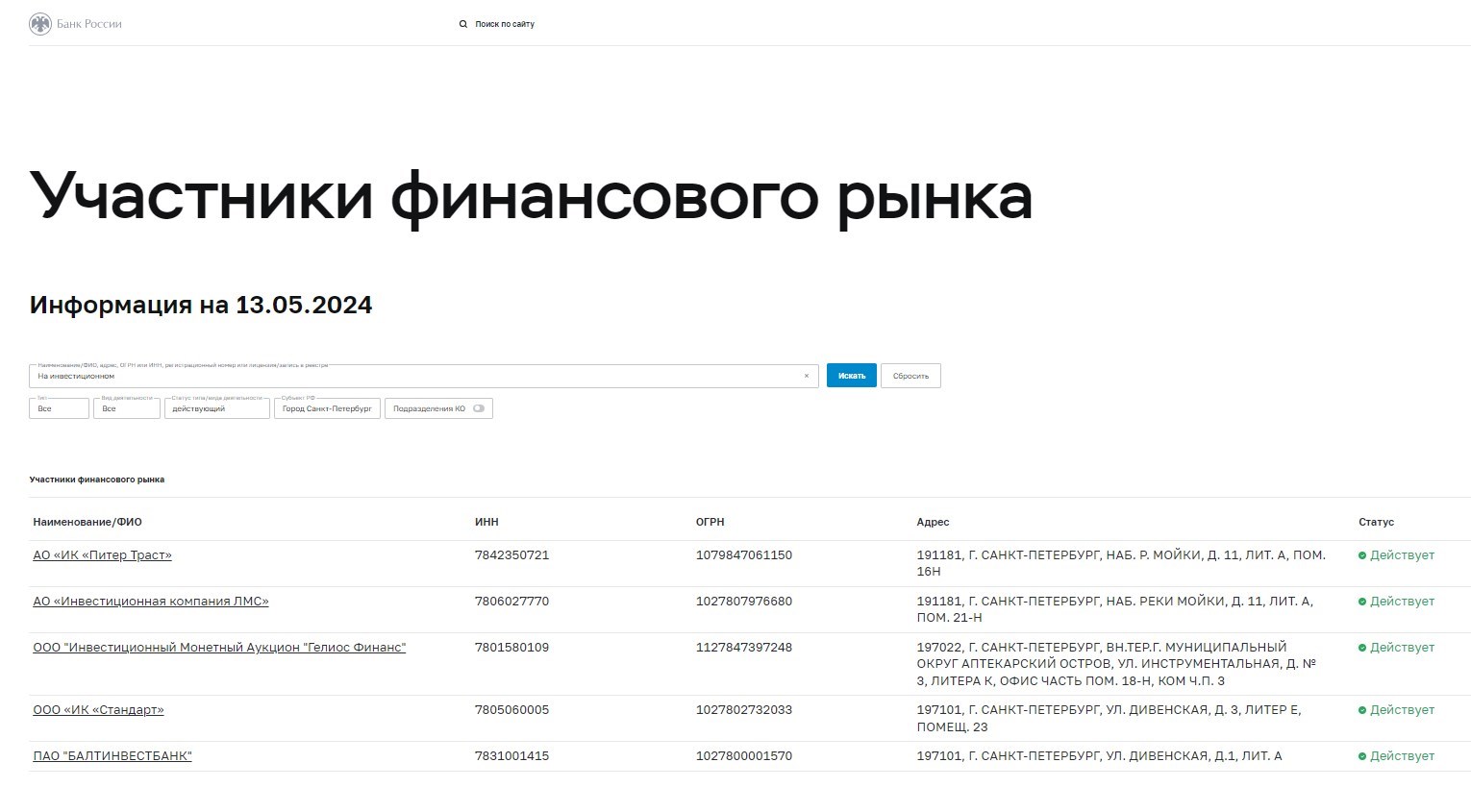
Task: Click the ОГРН column header
Action: (x=711, y=522)
